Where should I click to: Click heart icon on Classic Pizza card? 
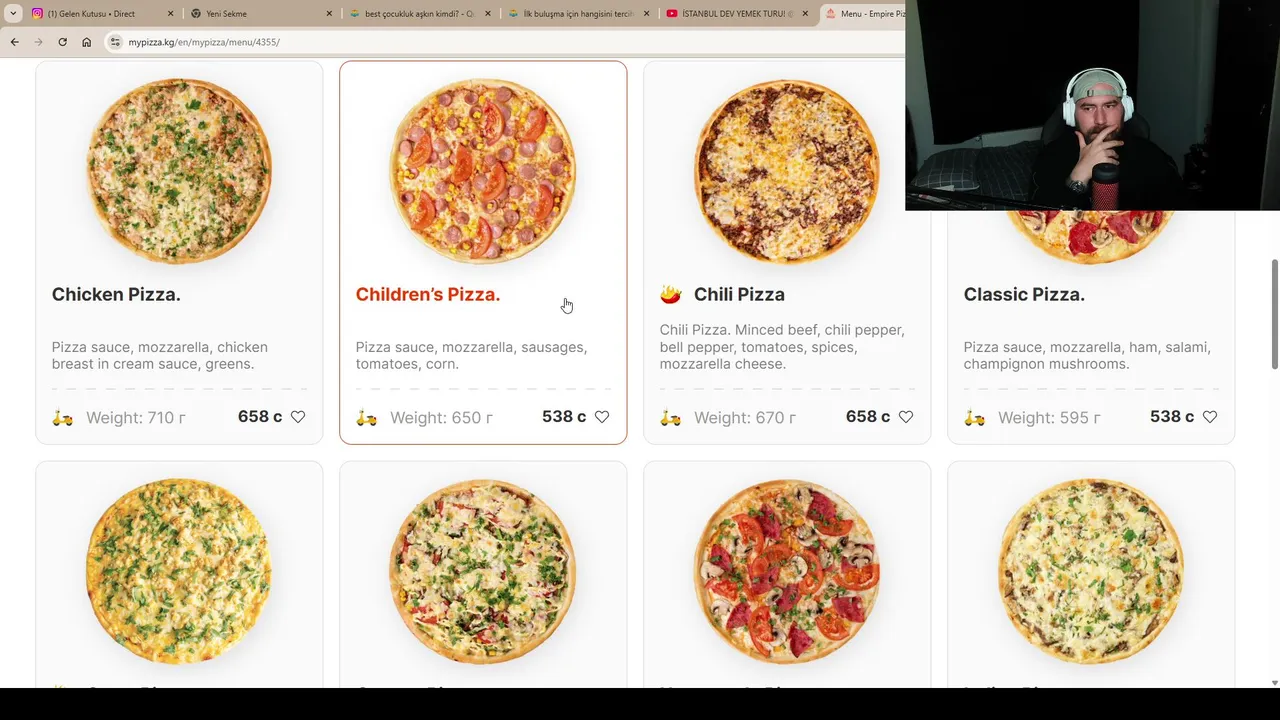click(x=1210, y=417)
